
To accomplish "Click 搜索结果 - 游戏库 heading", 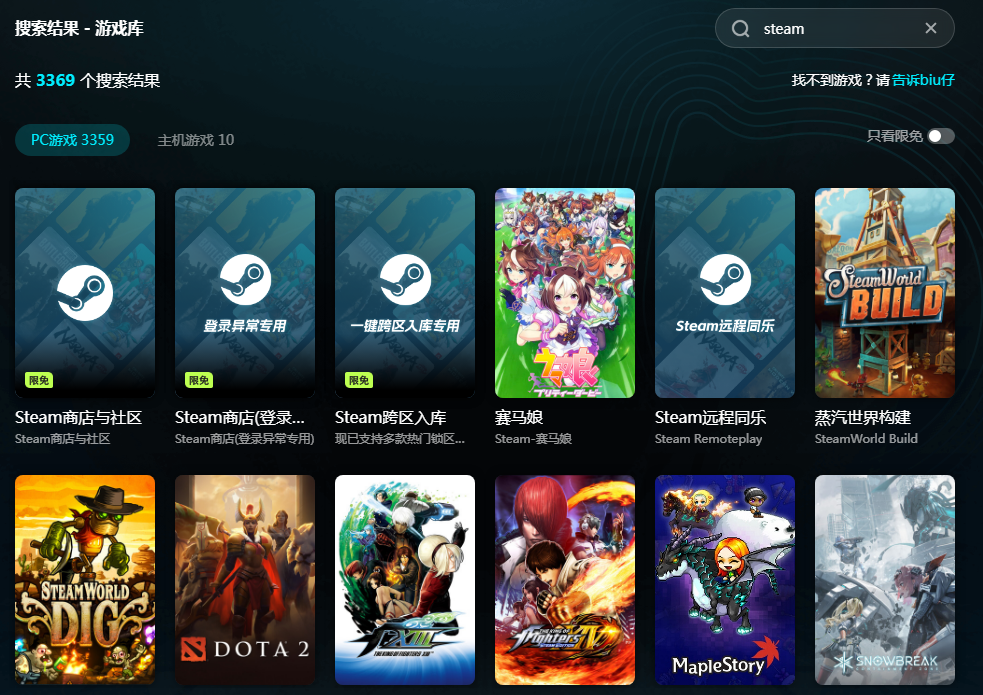I will point(80,28).
